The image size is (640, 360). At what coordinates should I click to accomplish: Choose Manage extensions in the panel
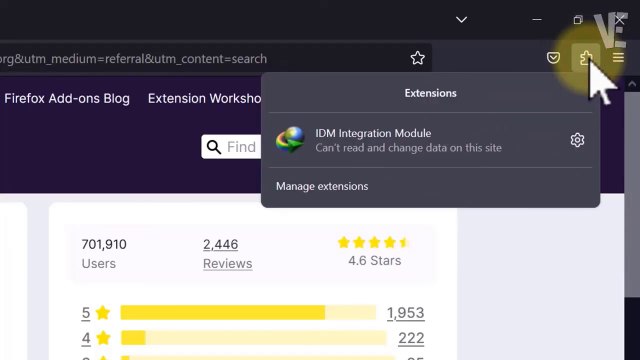click(322, 186)
